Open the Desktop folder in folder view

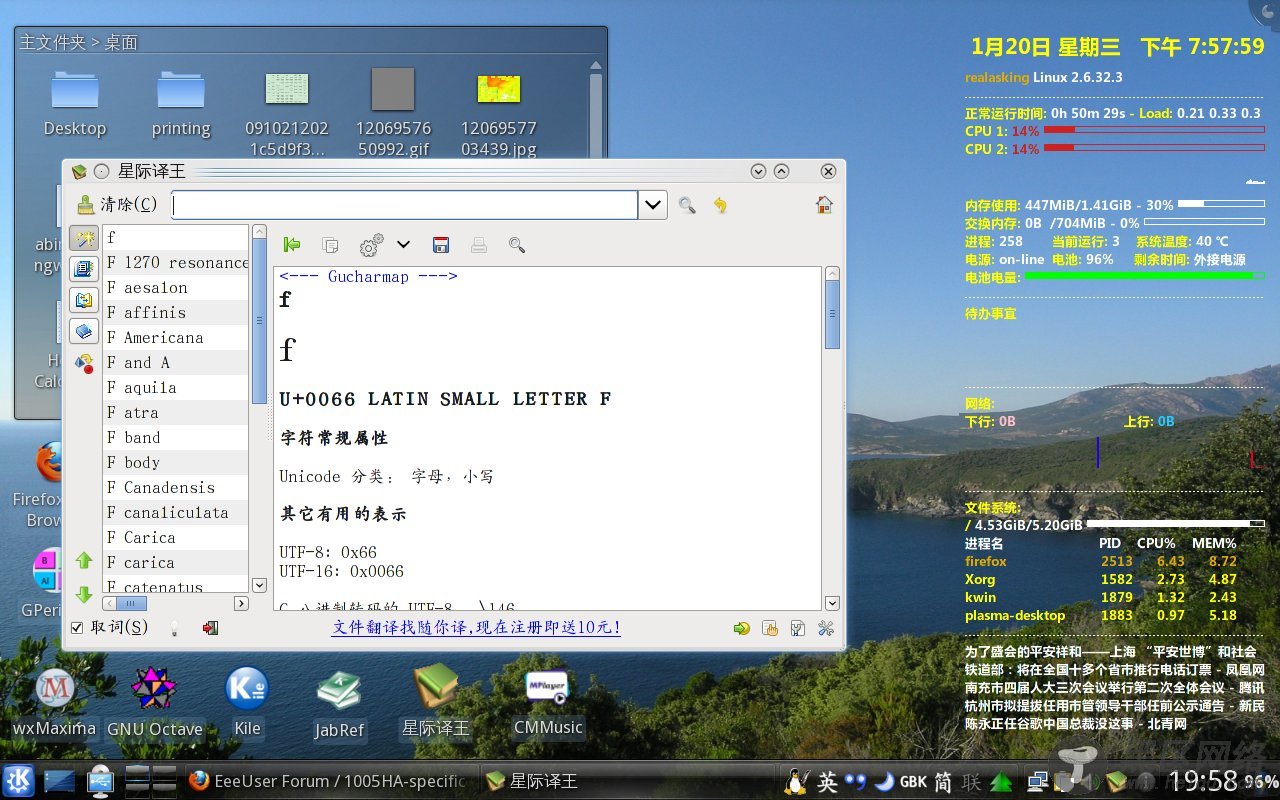pyautogui.click(x=75, y=103)
